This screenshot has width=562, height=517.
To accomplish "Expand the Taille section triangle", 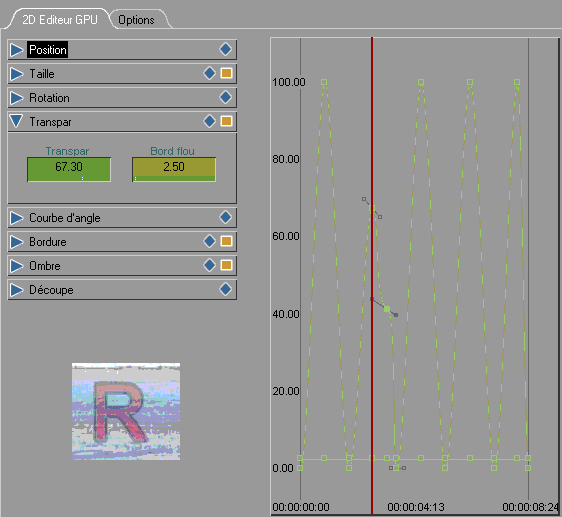I will (x=16, y=74).
